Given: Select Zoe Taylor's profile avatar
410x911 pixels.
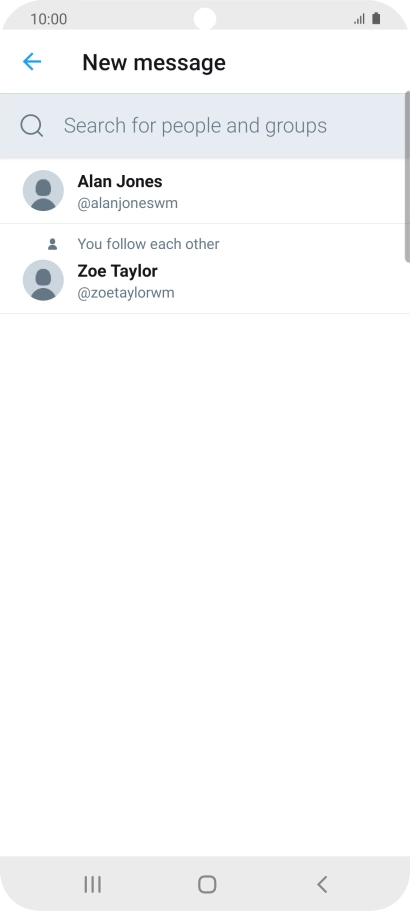Looking at the screenshot, I should (x=43, y=280).
